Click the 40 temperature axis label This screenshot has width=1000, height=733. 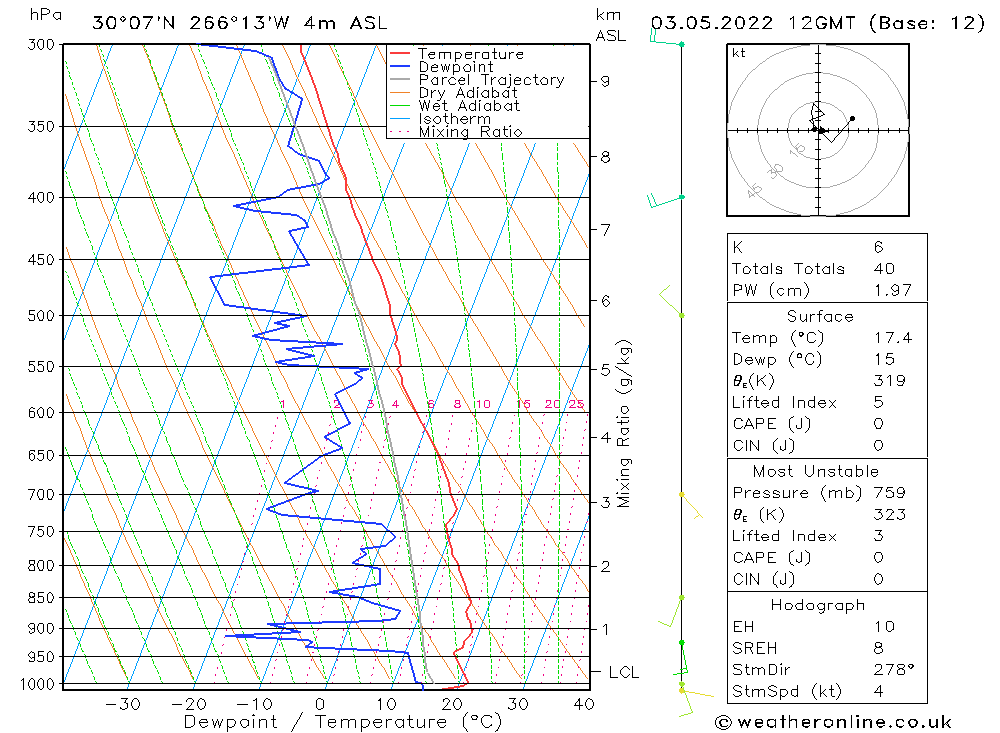[584, 704]
